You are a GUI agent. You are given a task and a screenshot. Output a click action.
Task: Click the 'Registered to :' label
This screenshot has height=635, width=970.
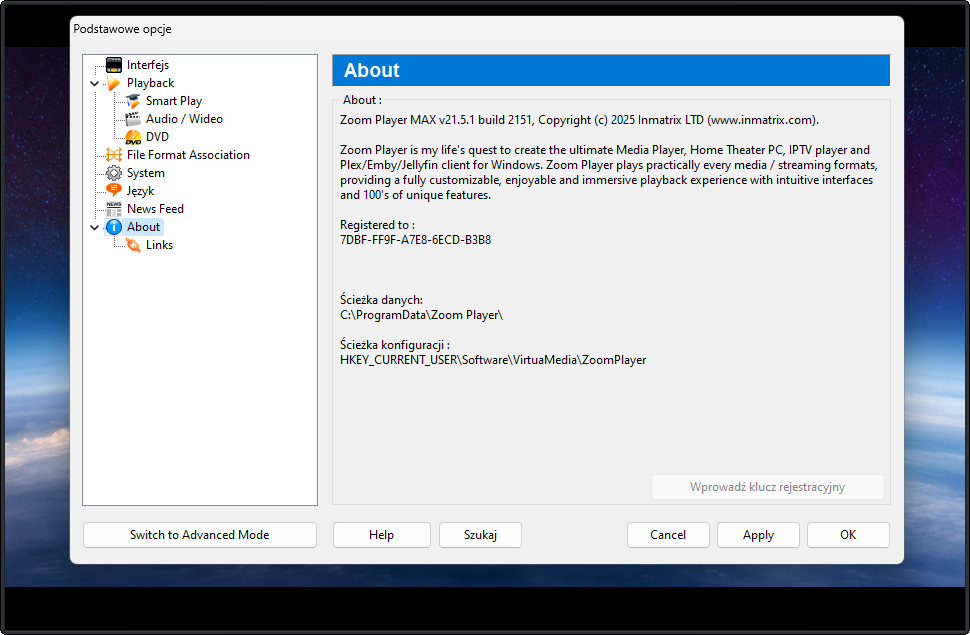(377, 225)
